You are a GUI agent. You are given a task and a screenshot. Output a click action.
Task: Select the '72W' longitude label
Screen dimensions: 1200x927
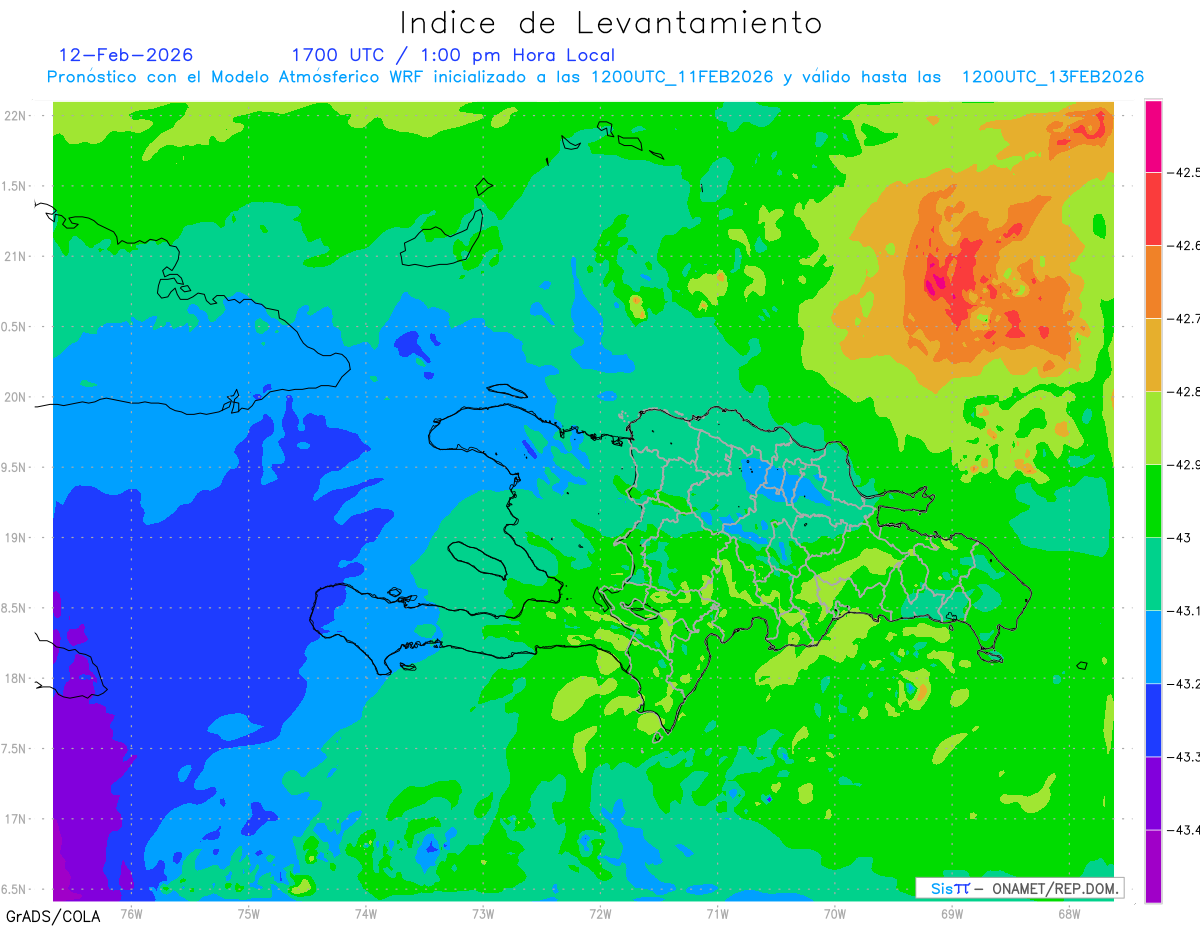tap(600, 913)
